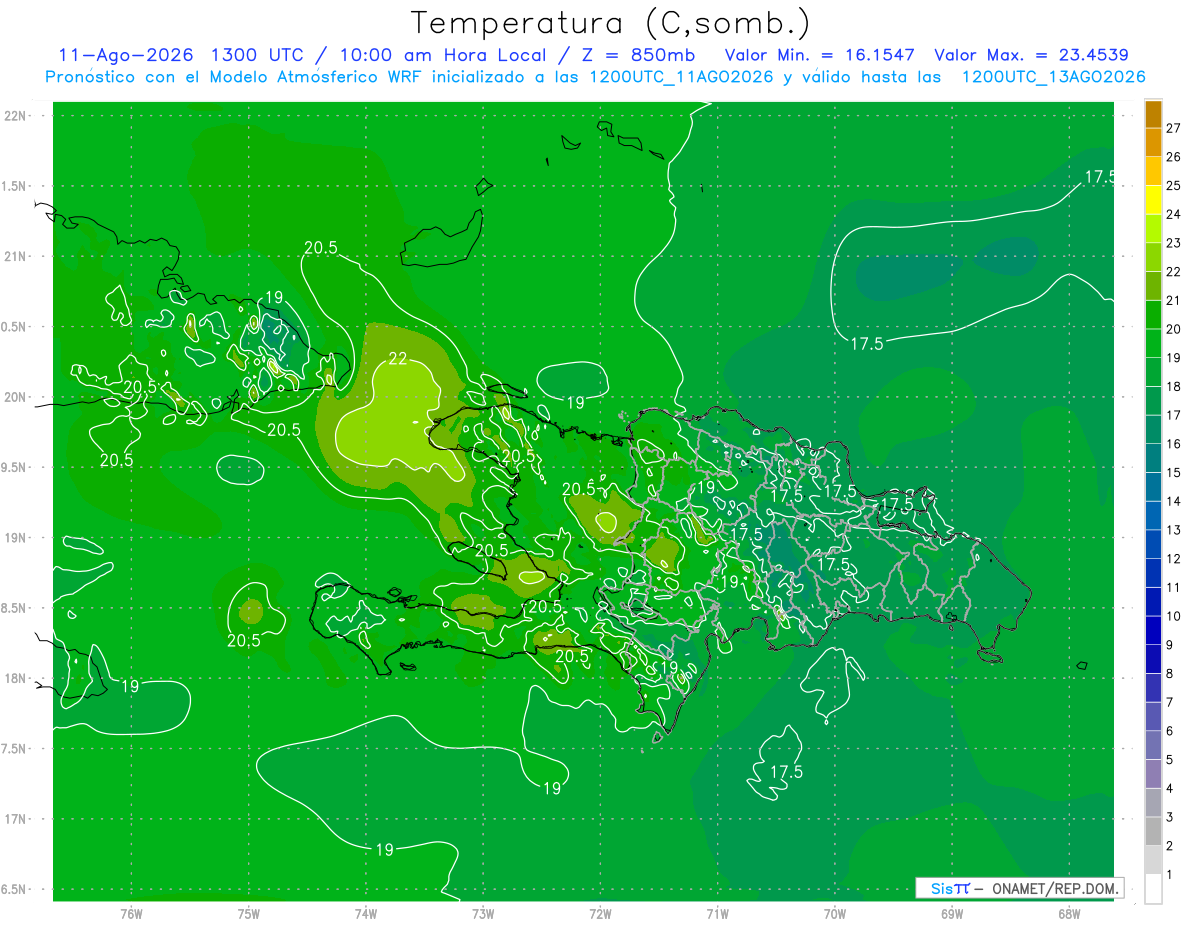1200x927 pixels.
Task: Select longitude axis label "73W"
Action: (483, 914)
